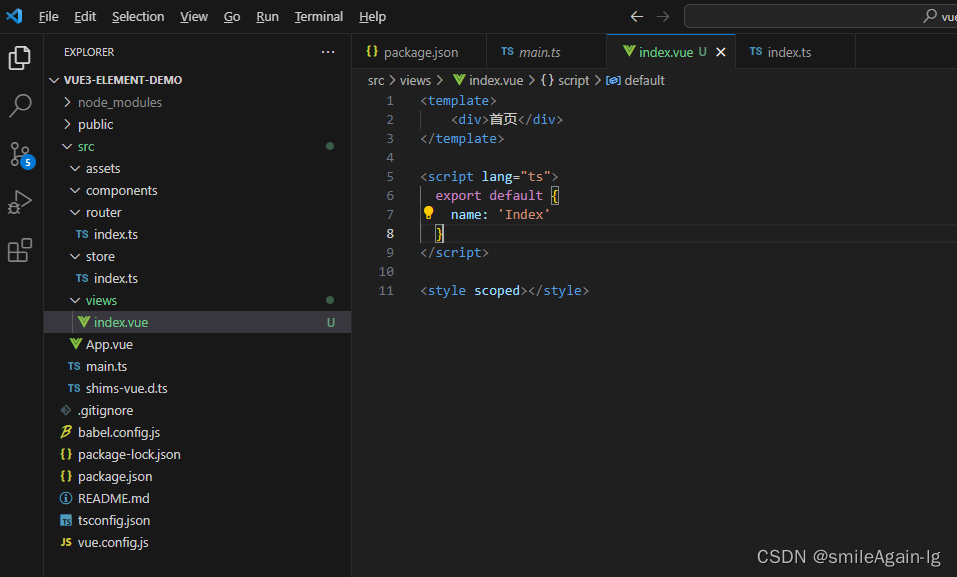This screenshot has height=577, width=957.
Task: Collapse the VUE3-ELEMENT-DEMO project root
Action: (x=55, y=80)
